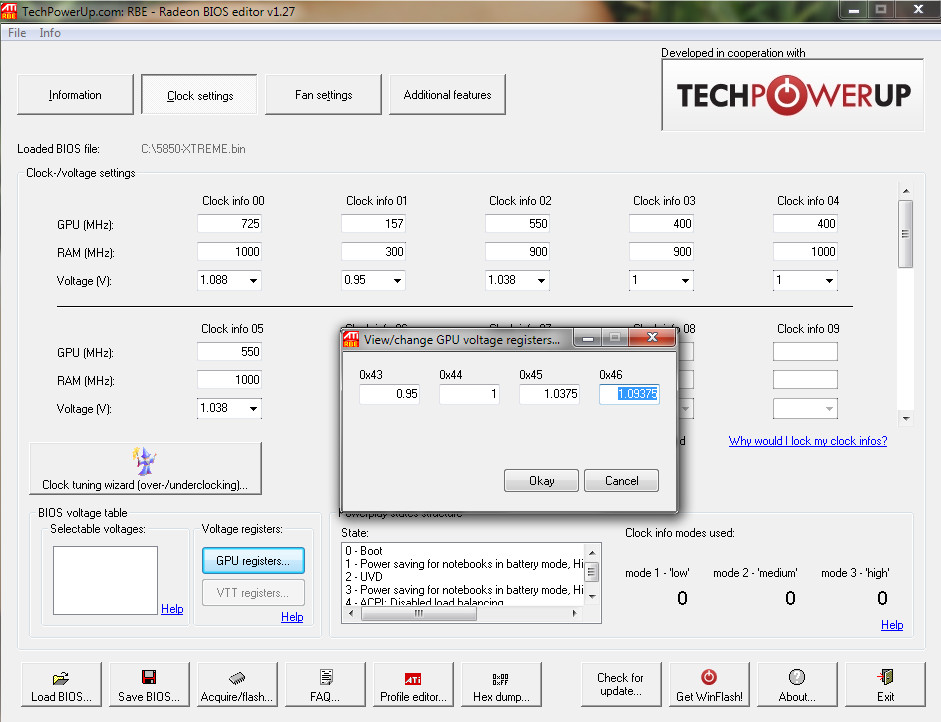Click Clock info 05 GPU MHz field
The width and height of the screenshot is (941, 722).
[x=229, y=352]
